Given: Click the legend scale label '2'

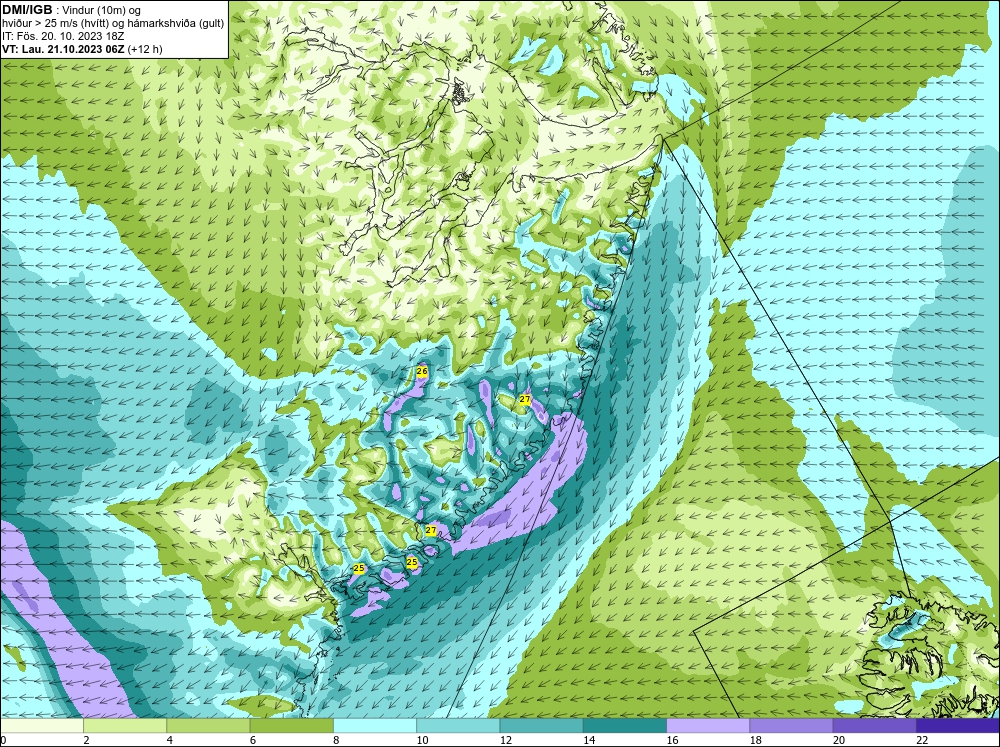Looking at the screenshot, I should (x=86, y=740).
